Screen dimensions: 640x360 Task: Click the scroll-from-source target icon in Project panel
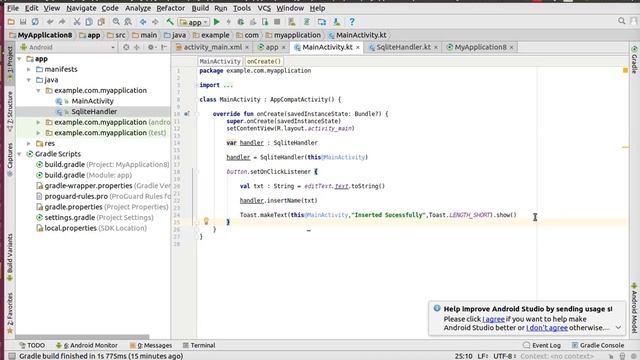(126, 47)
